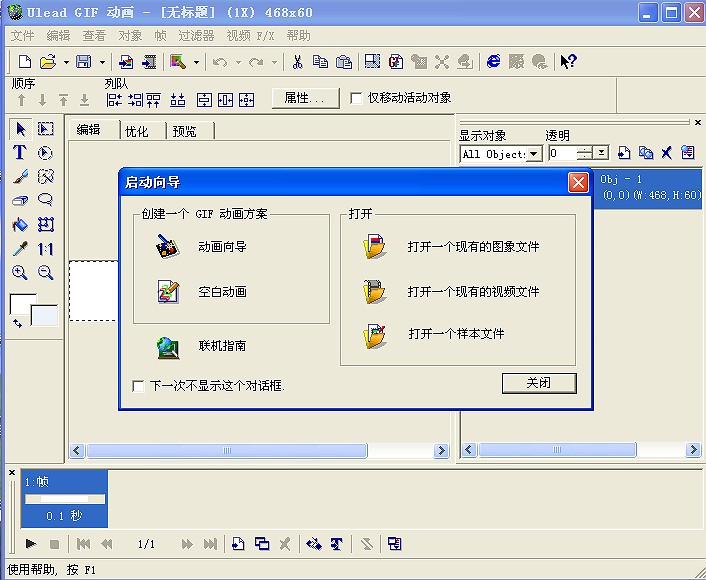Screen dimensions: 706x580
Task: Check 下一次不显示这个对话框 checkbox
Action: (138, 386)
